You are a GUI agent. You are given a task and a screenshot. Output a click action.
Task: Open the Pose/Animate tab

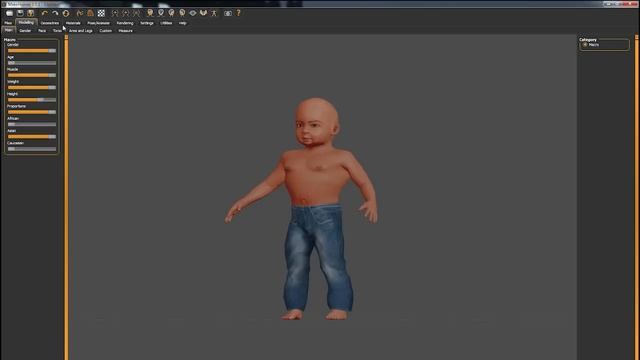[98, 23]
